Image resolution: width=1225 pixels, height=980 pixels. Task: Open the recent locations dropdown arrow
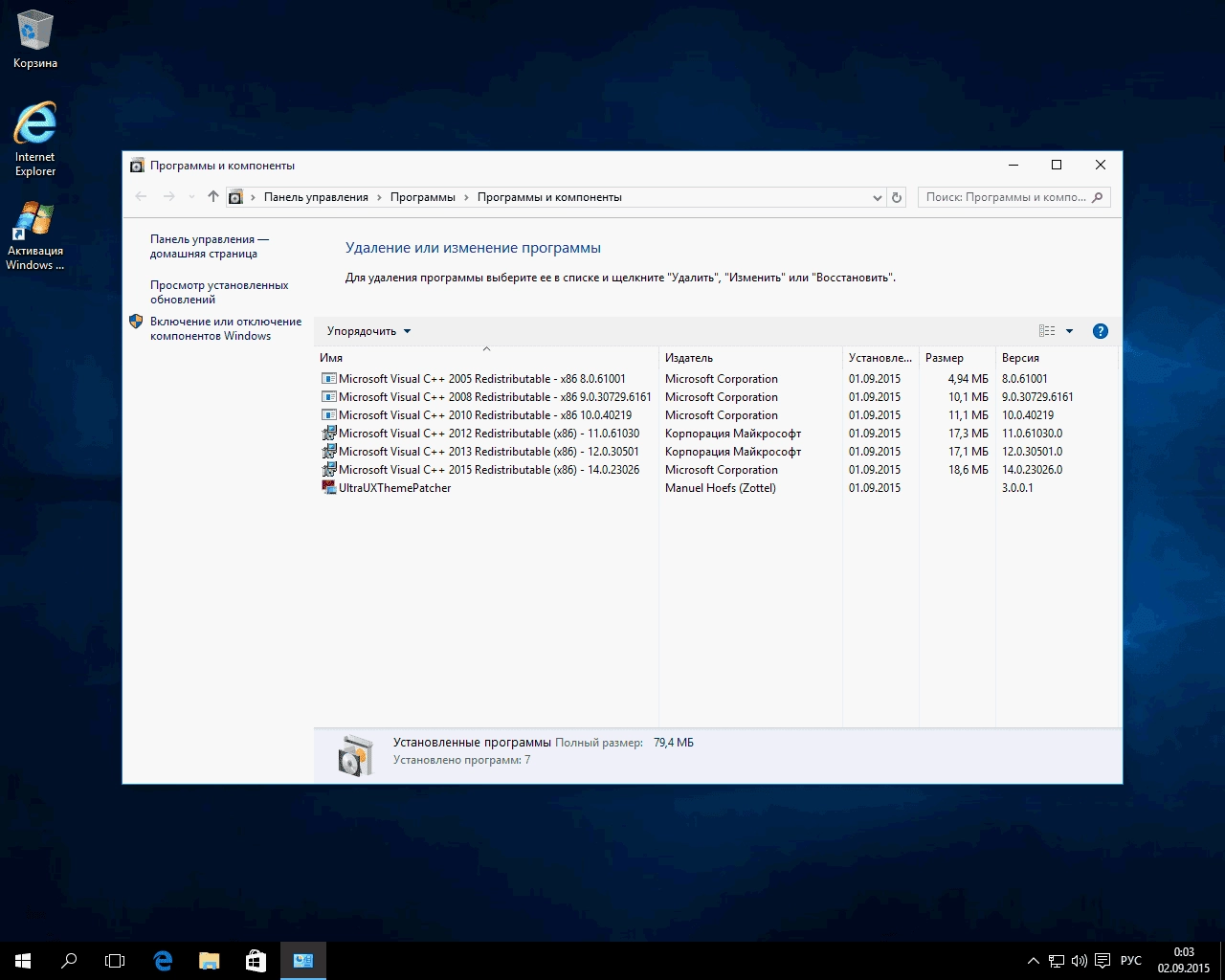[192, 197]
